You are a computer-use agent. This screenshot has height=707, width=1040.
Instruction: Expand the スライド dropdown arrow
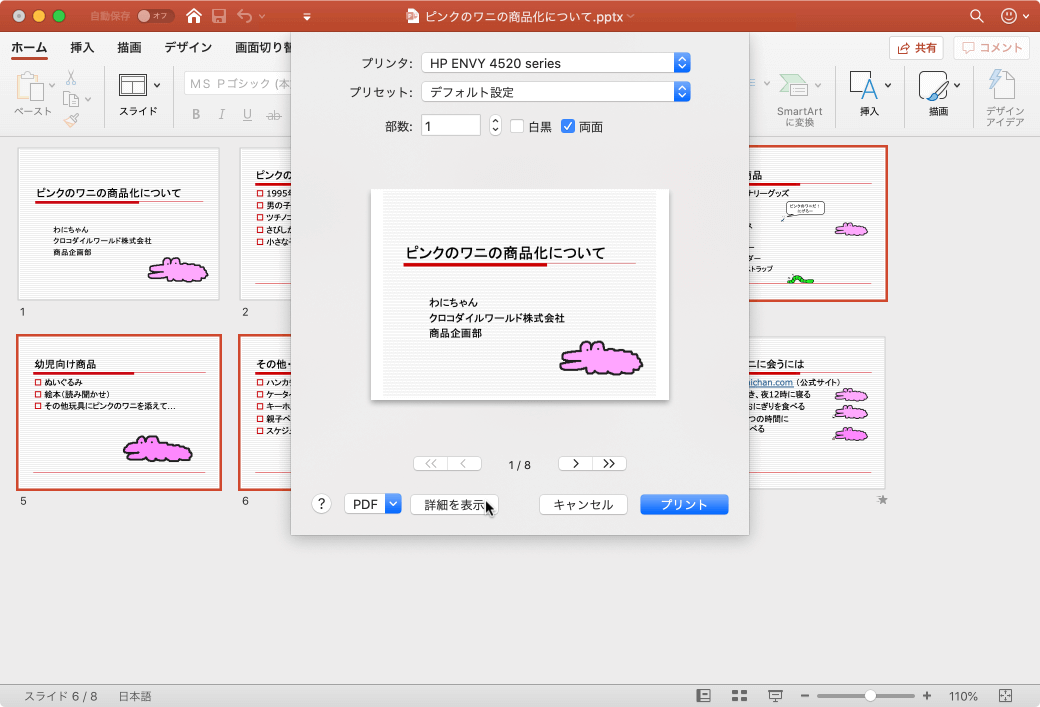coord(157,85)
